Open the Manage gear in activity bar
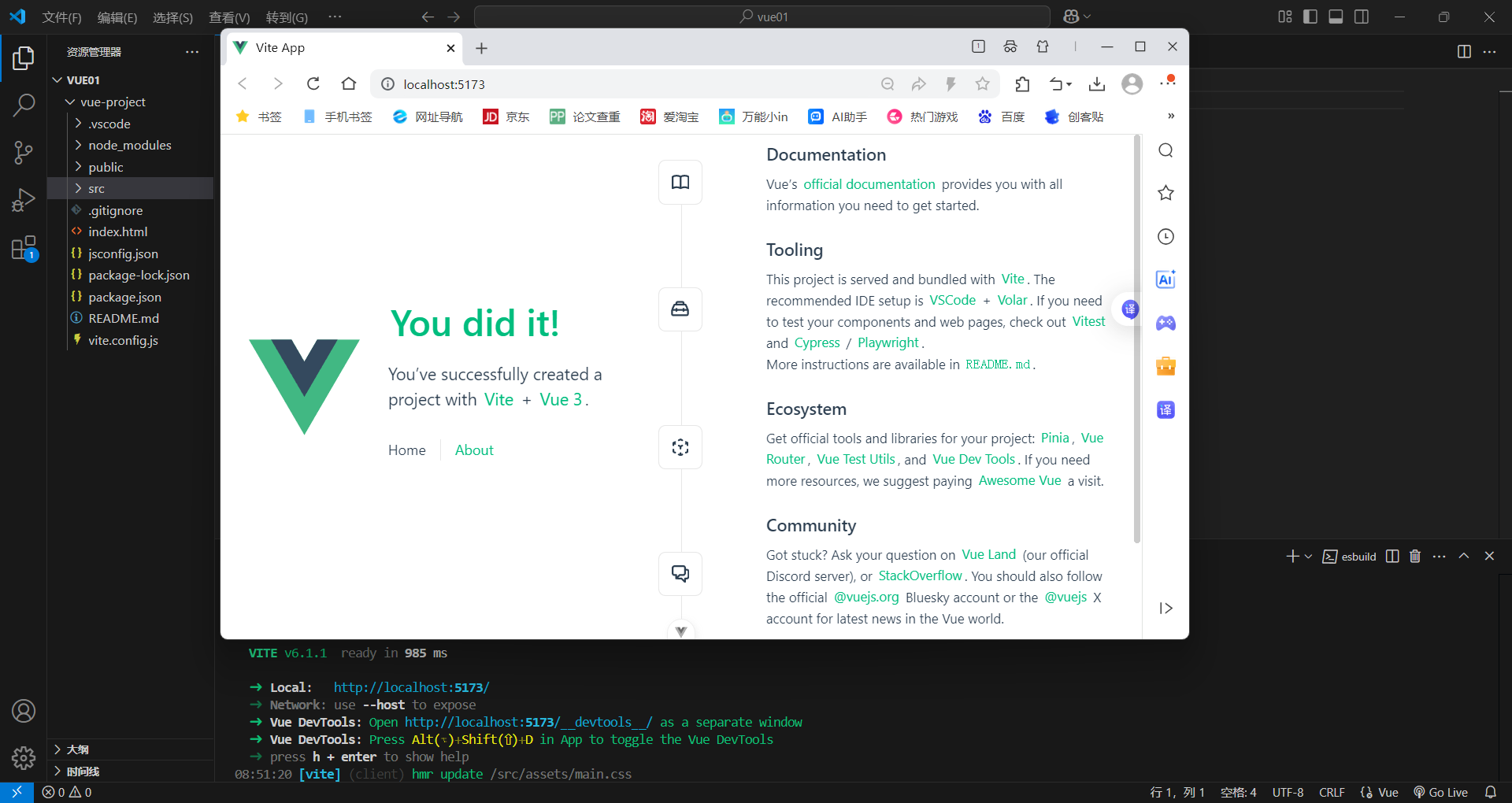This screenshot has height=803, width=1512. [24, 758]
